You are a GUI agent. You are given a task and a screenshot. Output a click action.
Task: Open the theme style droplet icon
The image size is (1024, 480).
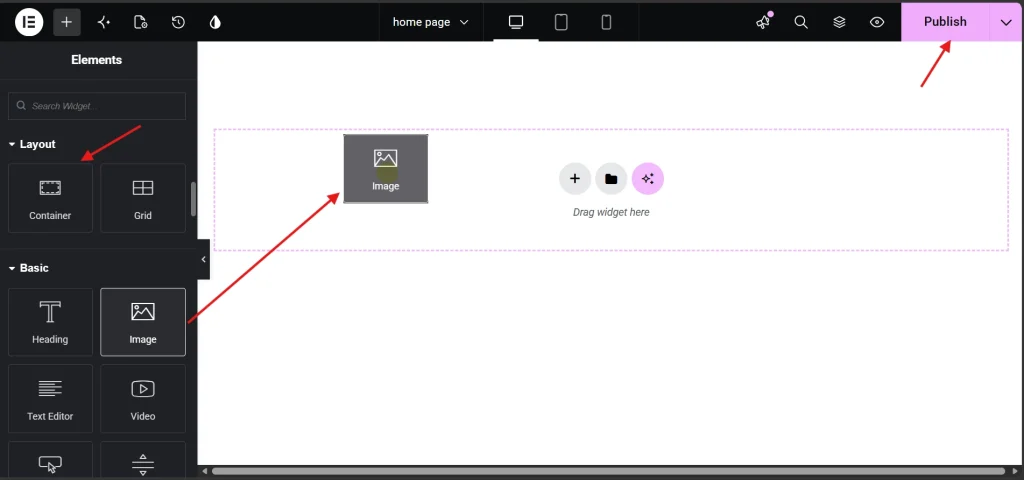click(215, 22)
